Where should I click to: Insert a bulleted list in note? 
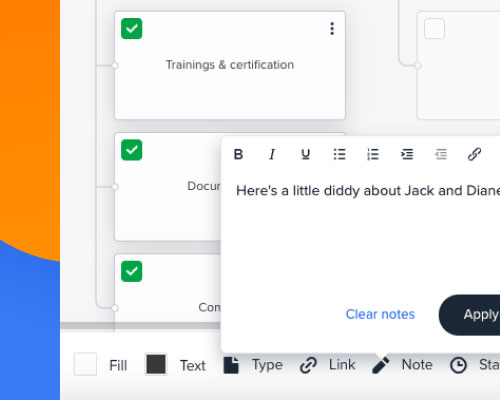click(339, 154)
